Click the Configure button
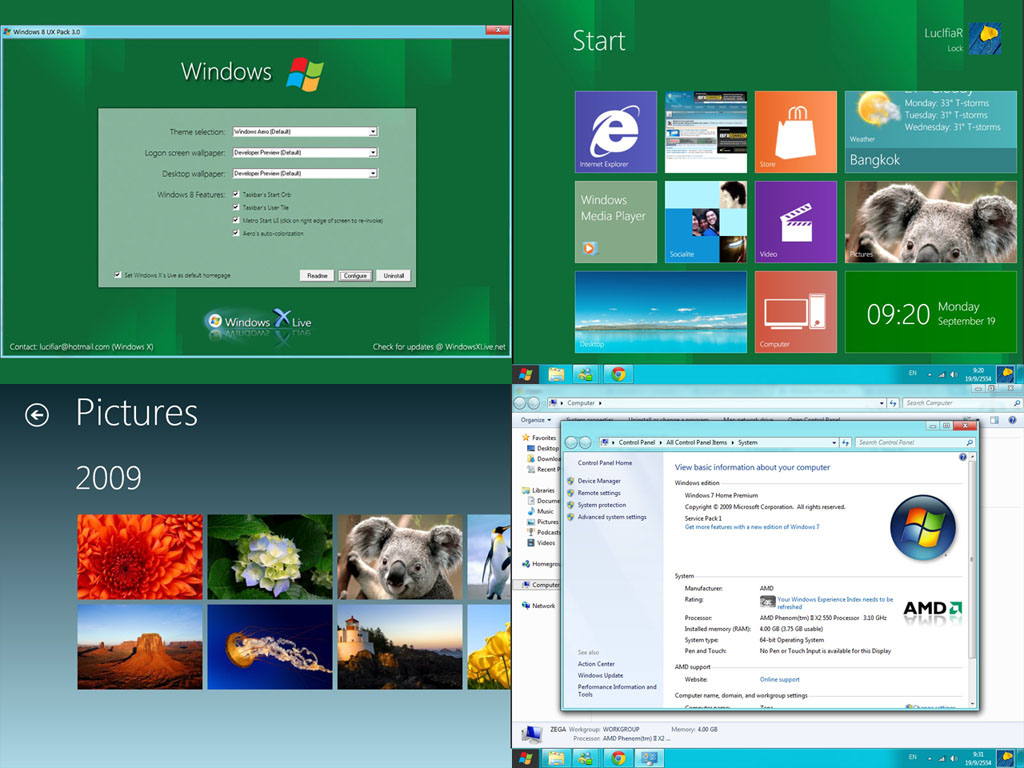The height and width of the screenshot is (768, 1024). point(355,275)
